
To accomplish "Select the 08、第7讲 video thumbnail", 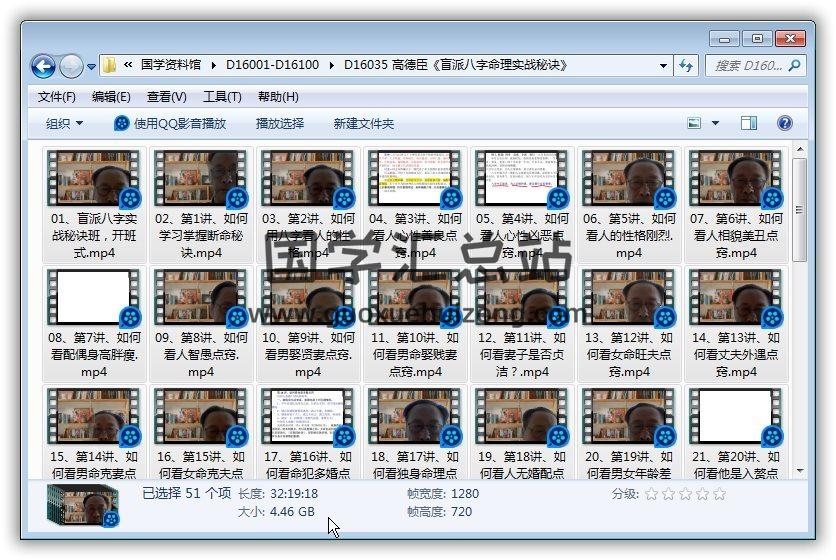I will 95,297.
